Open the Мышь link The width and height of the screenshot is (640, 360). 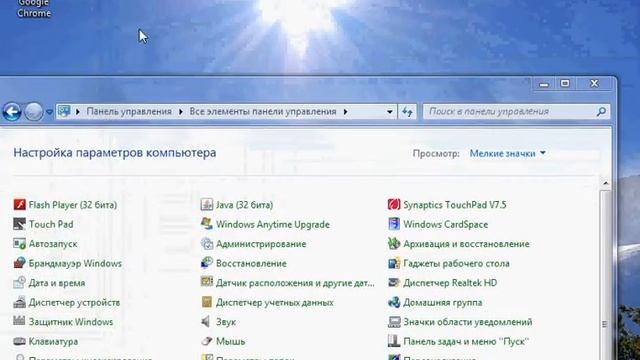pos(231,342)
